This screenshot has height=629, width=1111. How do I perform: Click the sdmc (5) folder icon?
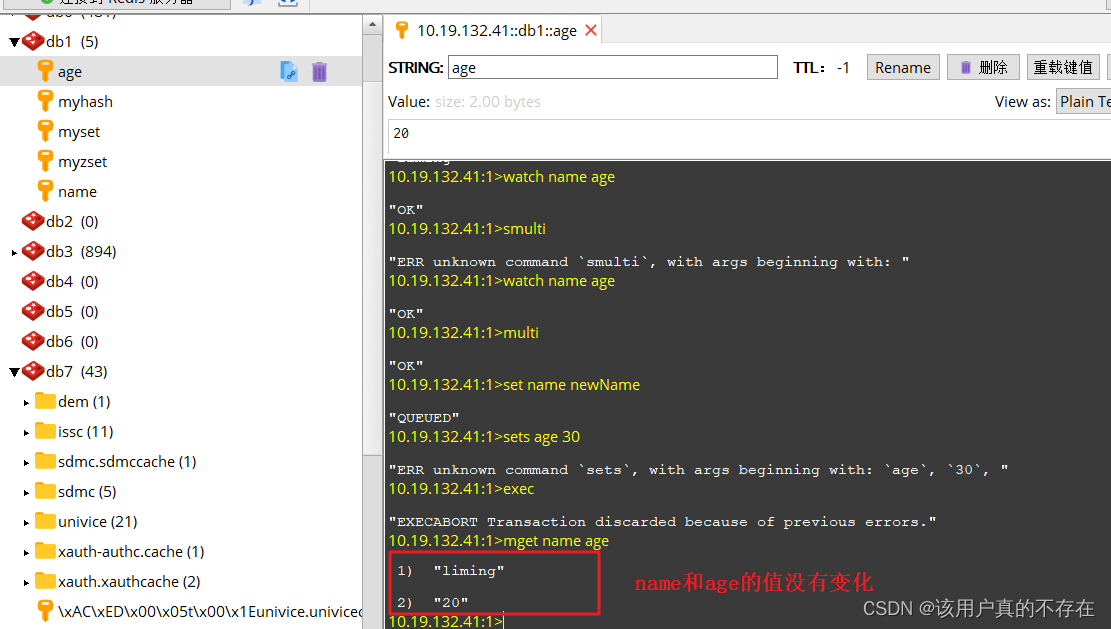coord(45,491)
